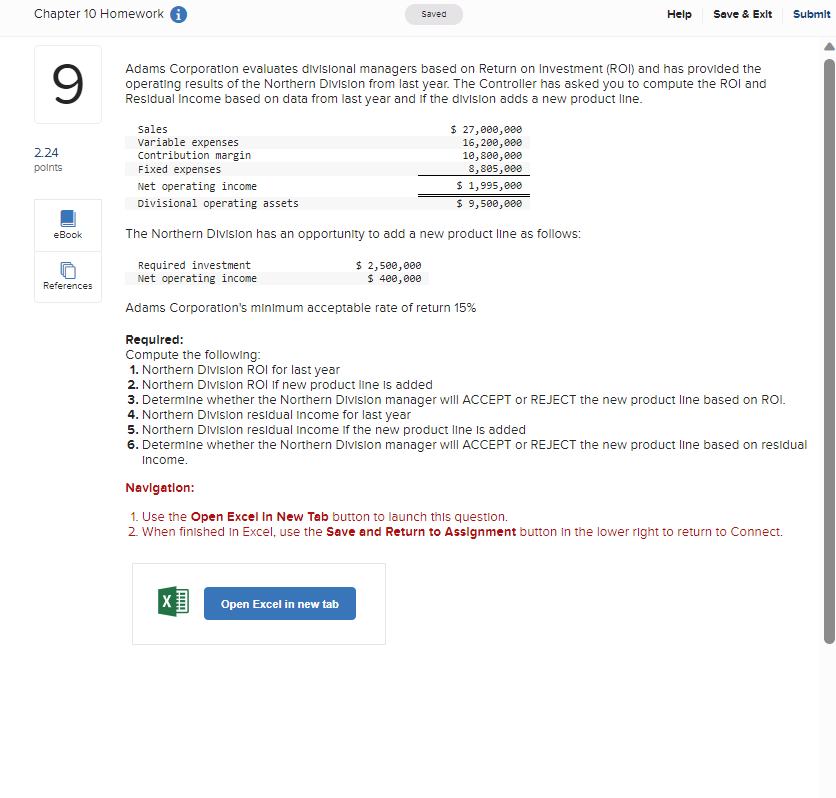Click the Navigation: heading
The height and width of the screenshot is (798, 836).
pos(160,488)
